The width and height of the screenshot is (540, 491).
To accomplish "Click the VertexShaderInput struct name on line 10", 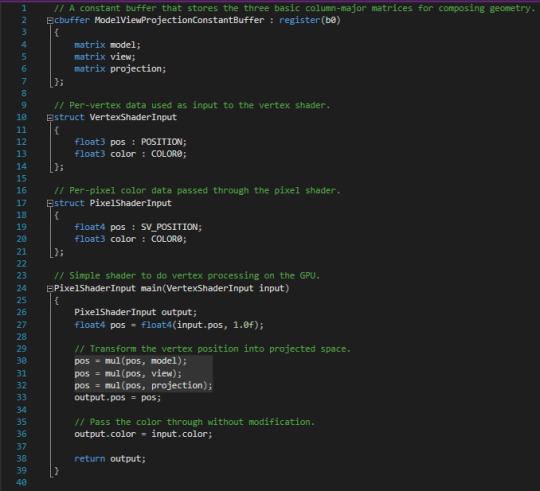I will tap(133, 117).
